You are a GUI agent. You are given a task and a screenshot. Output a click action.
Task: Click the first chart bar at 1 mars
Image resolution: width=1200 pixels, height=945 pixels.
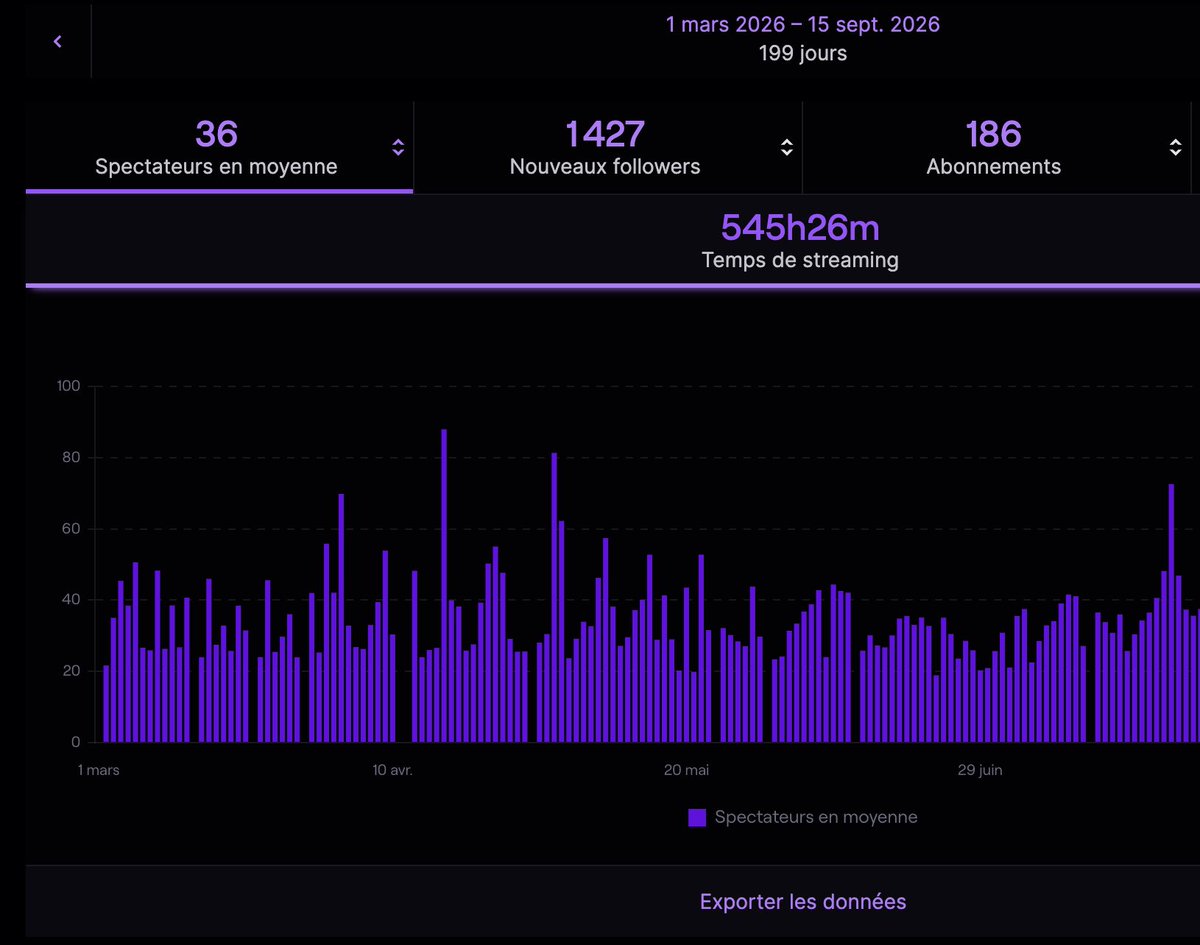tap(106, 704)
